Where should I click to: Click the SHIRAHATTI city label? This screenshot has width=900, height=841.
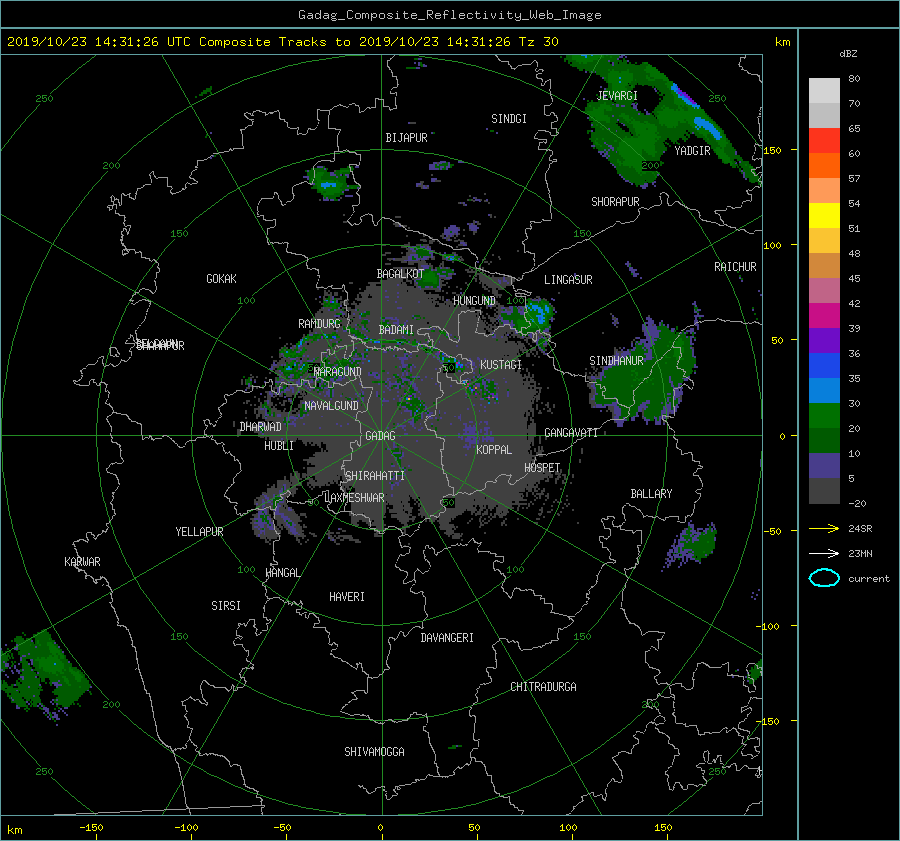pos(375,476)
